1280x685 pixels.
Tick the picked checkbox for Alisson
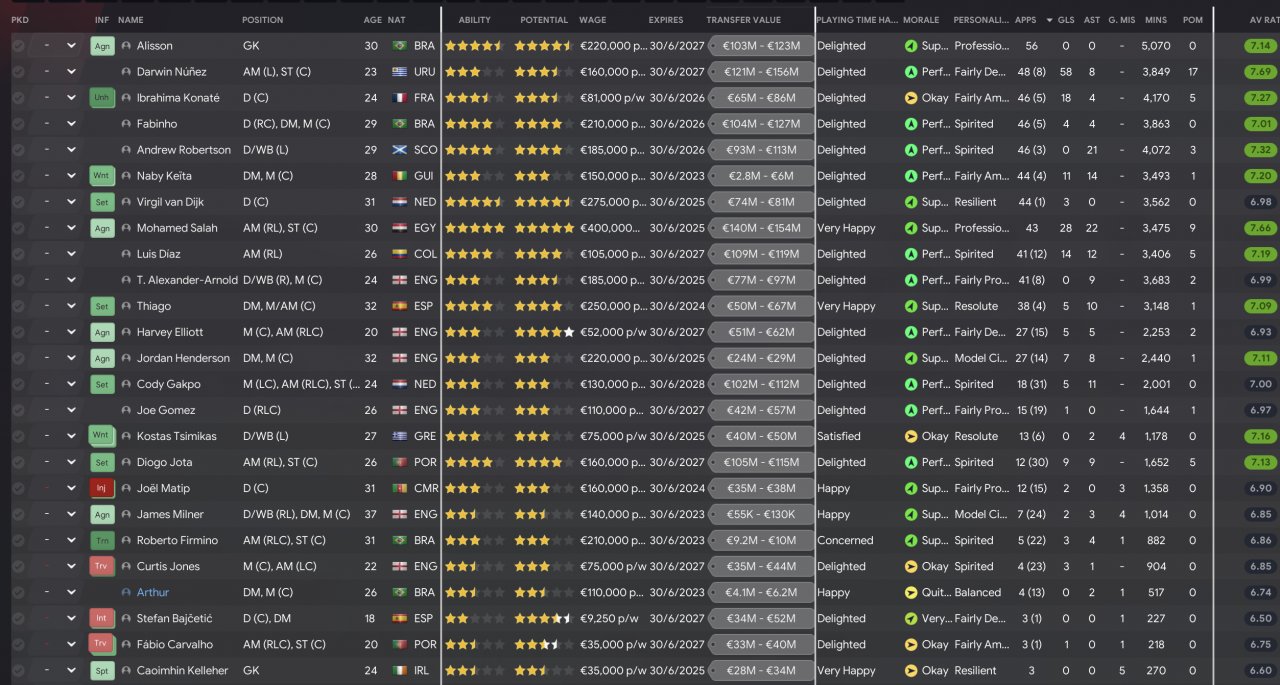pos(18,46)
